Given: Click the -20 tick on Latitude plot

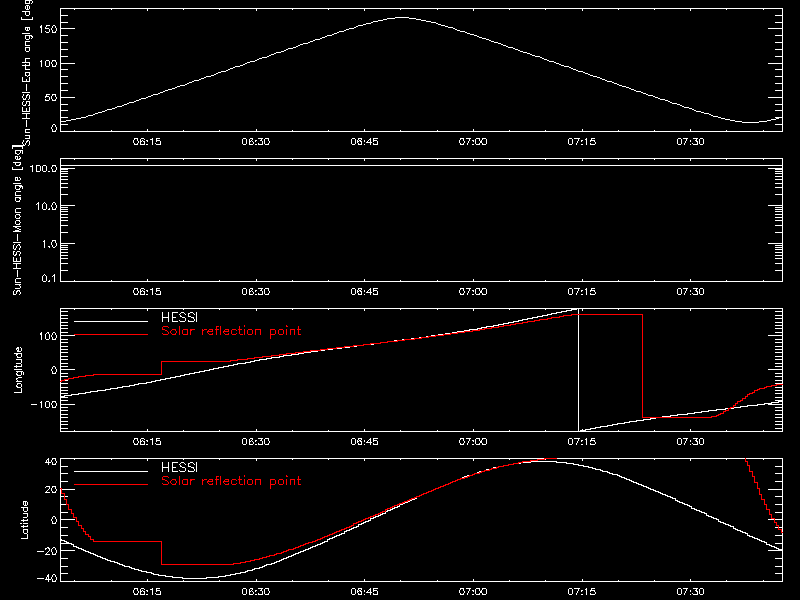Looking at the screenshot, I should point(47,551).
